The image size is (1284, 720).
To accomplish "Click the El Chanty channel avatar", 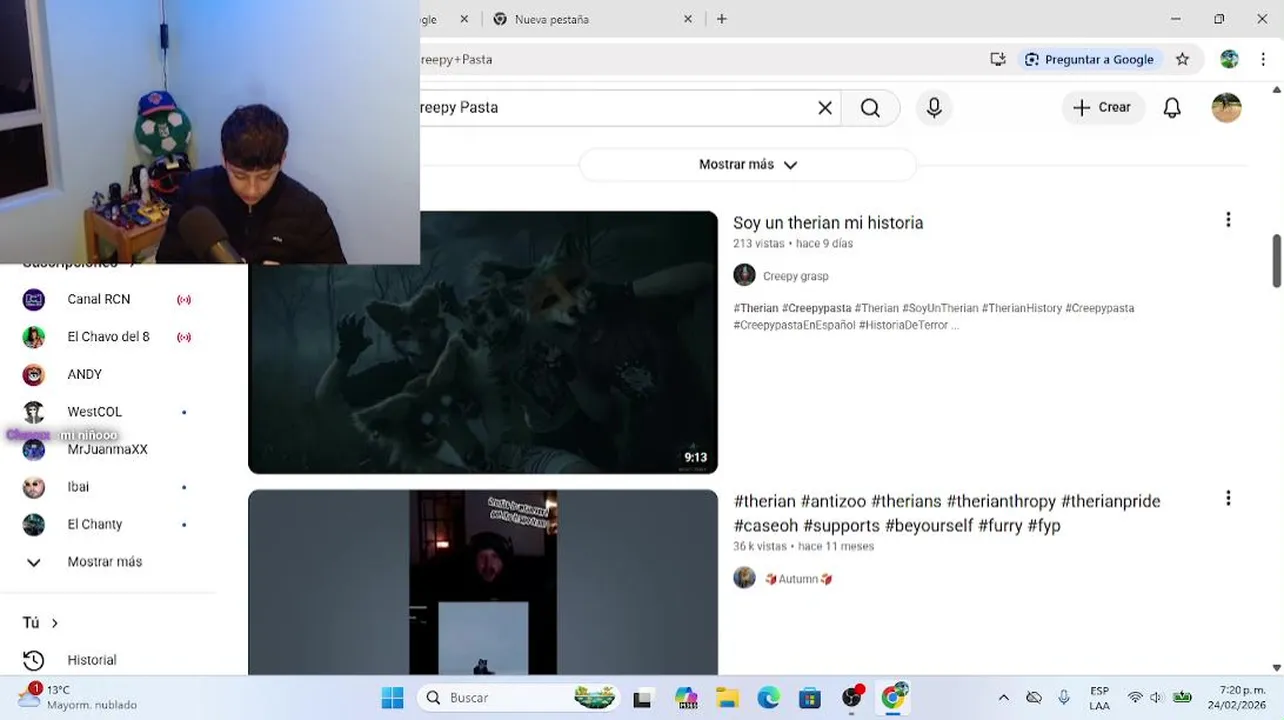I will [x=34, y=524].
